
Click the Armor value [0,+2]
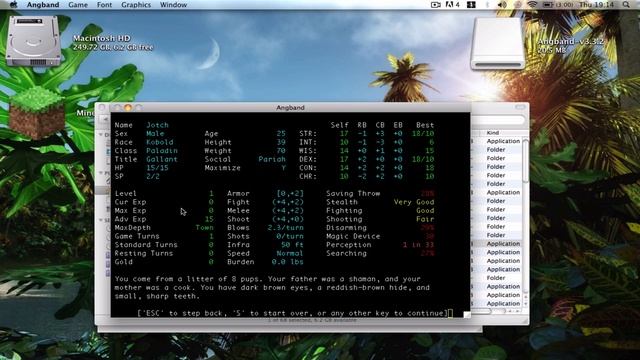point(290,193)
